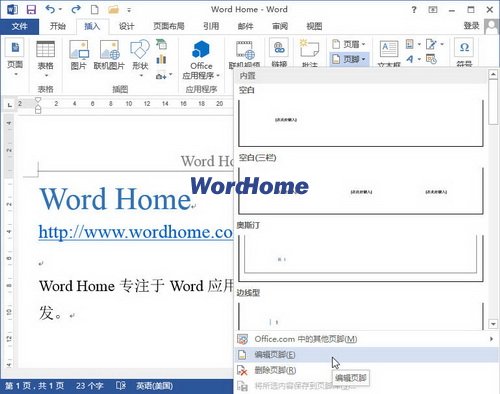Click the gallery scroll down arrow

pos(493,324)
